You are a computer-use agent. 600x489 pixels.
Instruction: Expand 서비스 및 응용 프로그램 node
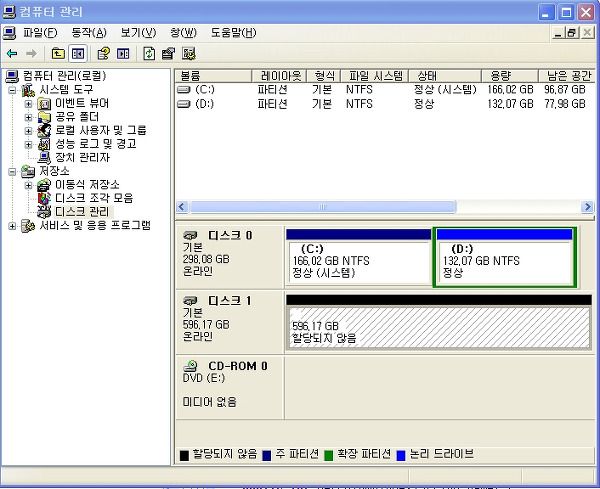(x=13, y=226)
